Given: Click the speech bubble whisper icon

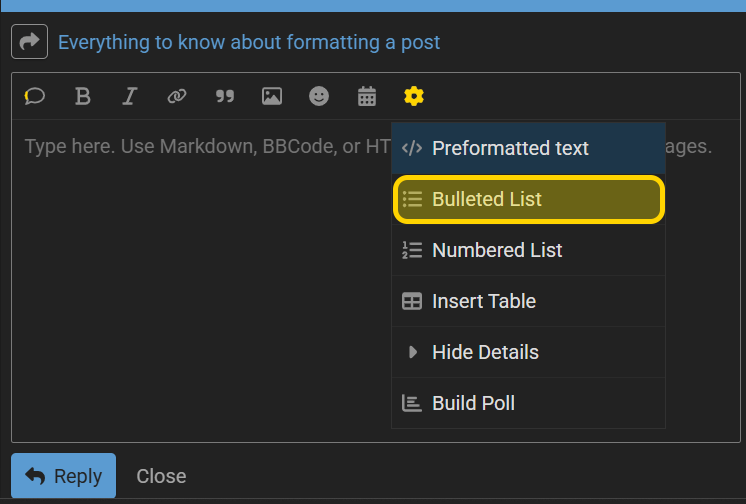Looking at the screenshot, I should coord(35,97).
